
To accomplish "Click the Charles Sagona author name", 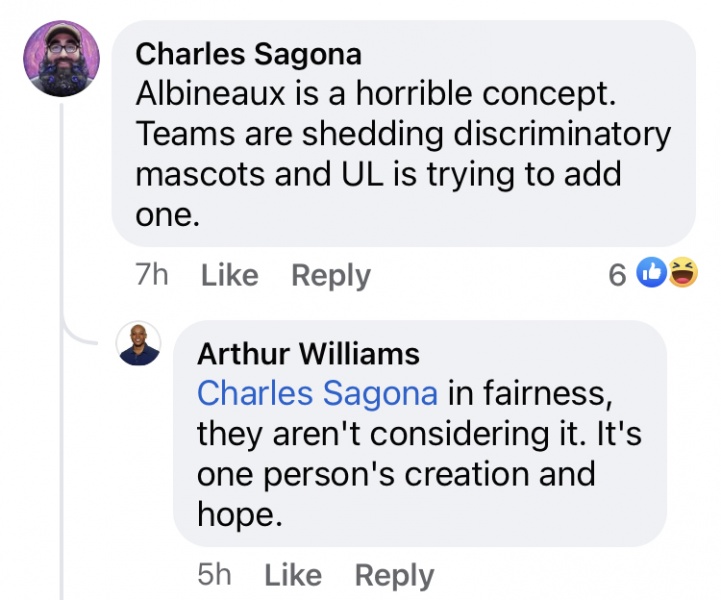I will [248, 52].
